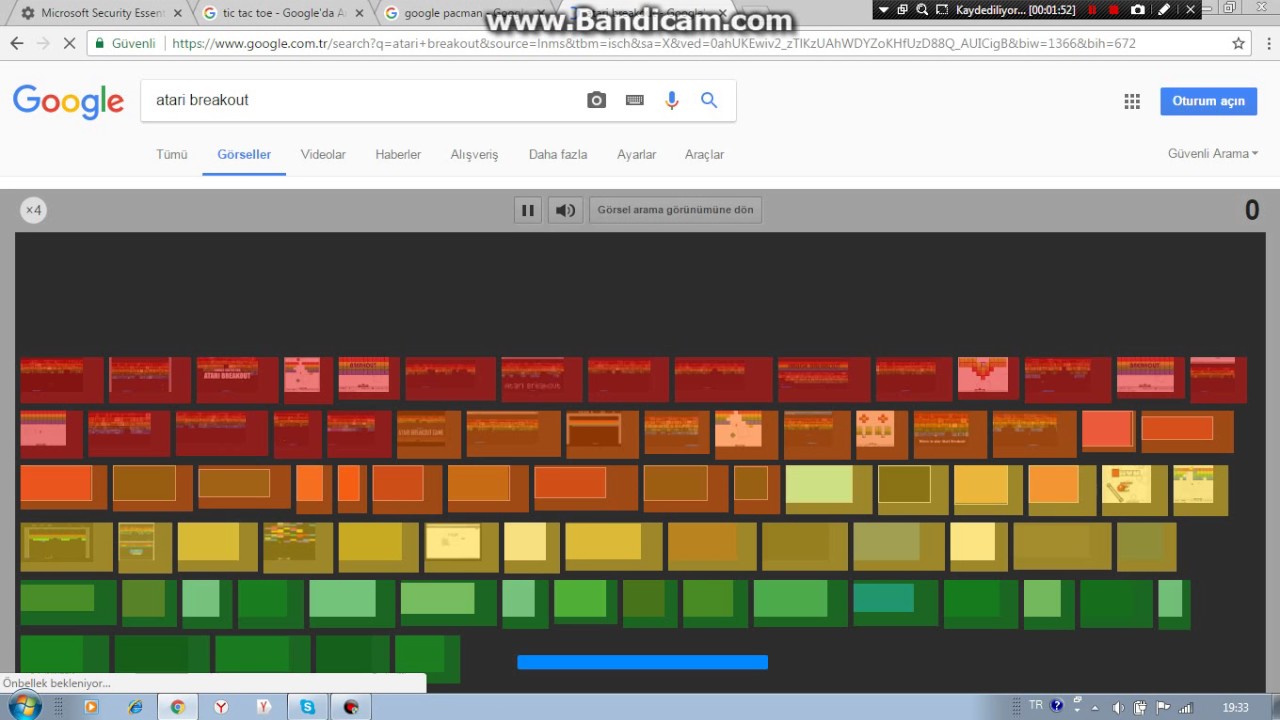1280x720 pixels.
Task: Click the browser forward arrow
Action: click(43, 44)
